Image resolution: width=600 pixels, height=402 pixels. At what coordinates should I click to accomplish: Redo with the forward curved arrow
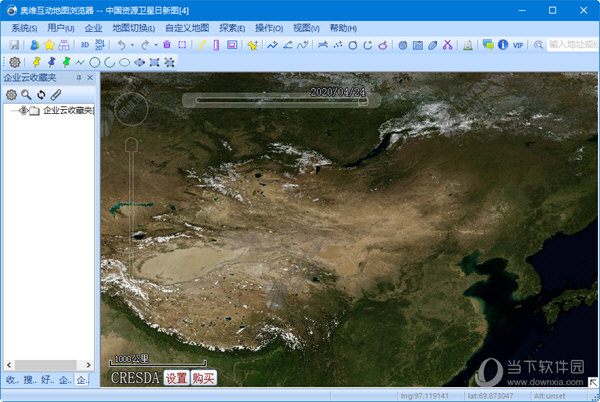pyautogui.click(x=145, y=45)
